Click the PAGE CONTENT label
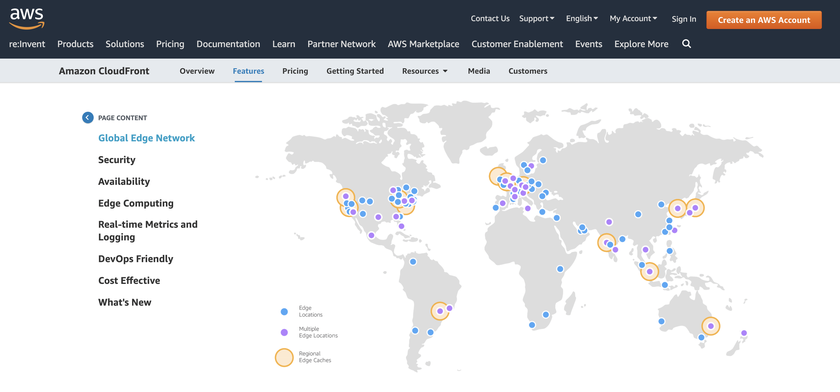This screenshot has height=392, width=840. point(123,118)
